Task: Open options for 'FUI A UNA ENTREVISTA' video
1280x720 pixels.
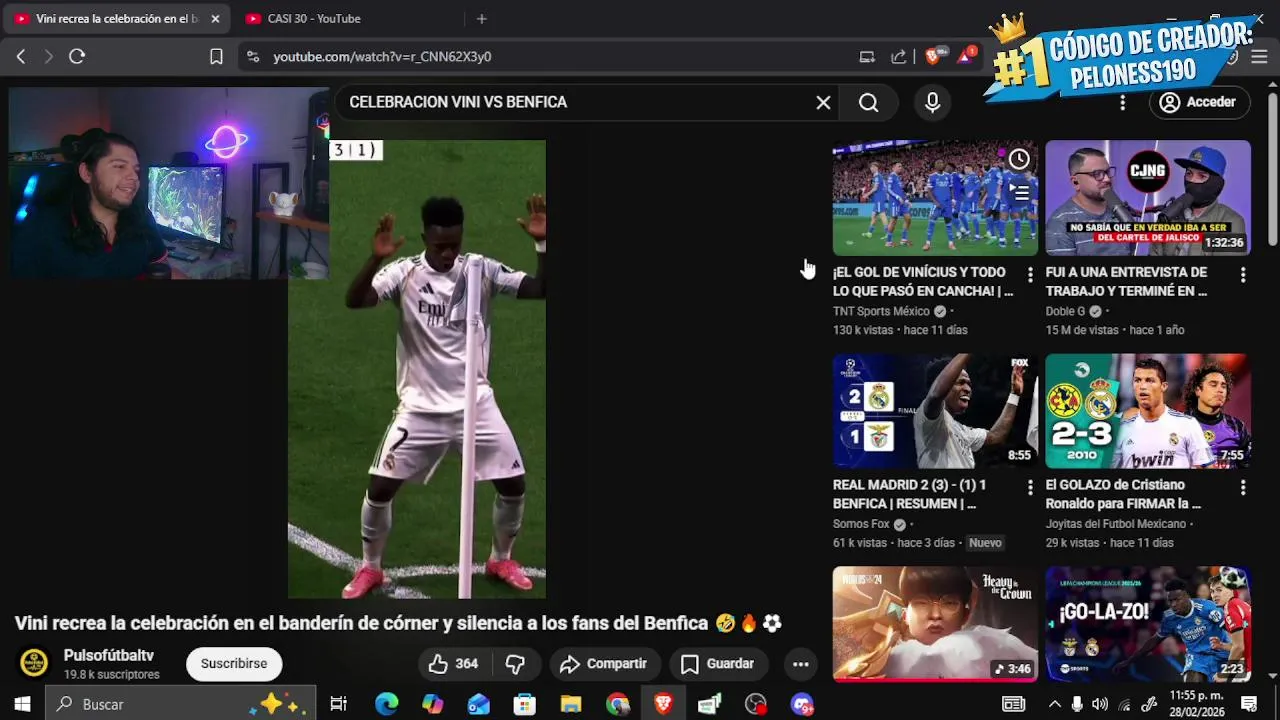Action: [1243, 274]
